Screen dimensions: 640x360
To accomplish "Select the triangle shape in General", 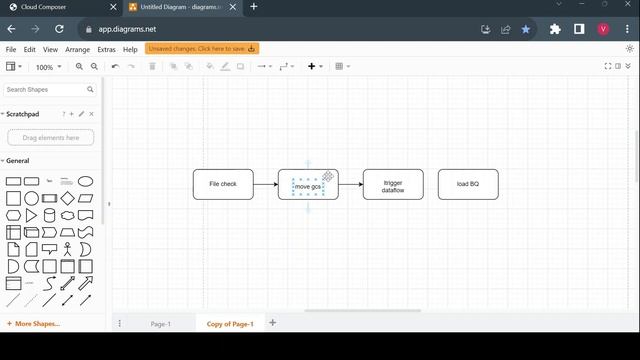I will point(31,215).
